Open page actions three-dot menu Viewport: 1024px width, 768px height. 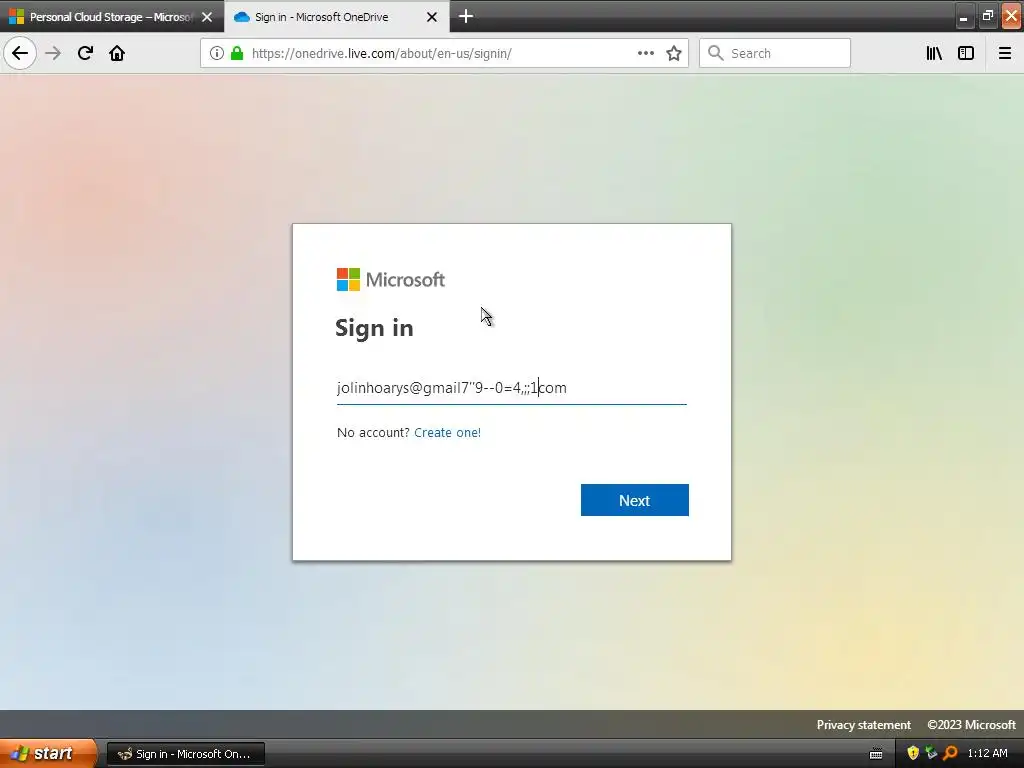coord(645,53)
